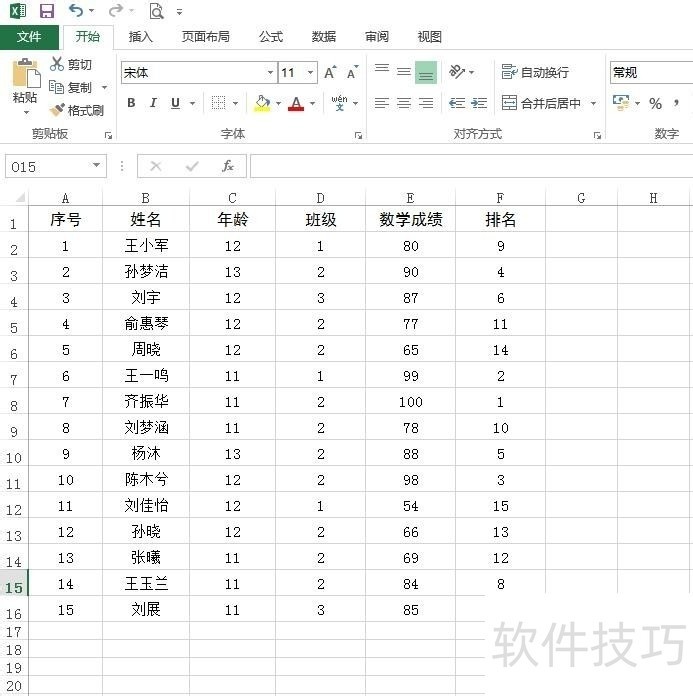
Task: Toggle center text horizontally
Action: (404, 103)
